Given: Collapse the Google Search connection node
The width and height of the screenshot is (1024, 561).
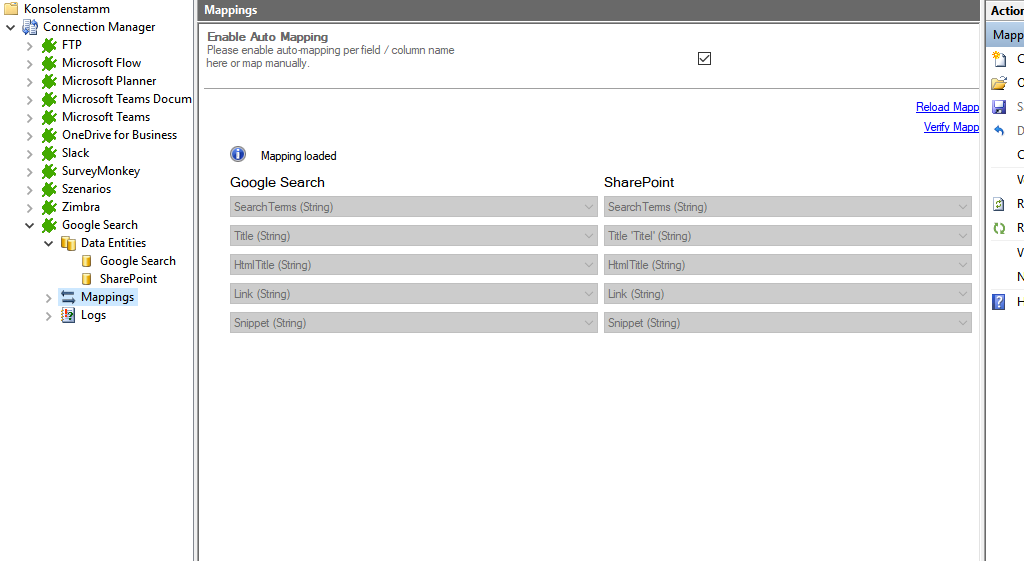Looking at the screenshot, I should (x=29, y=225).
